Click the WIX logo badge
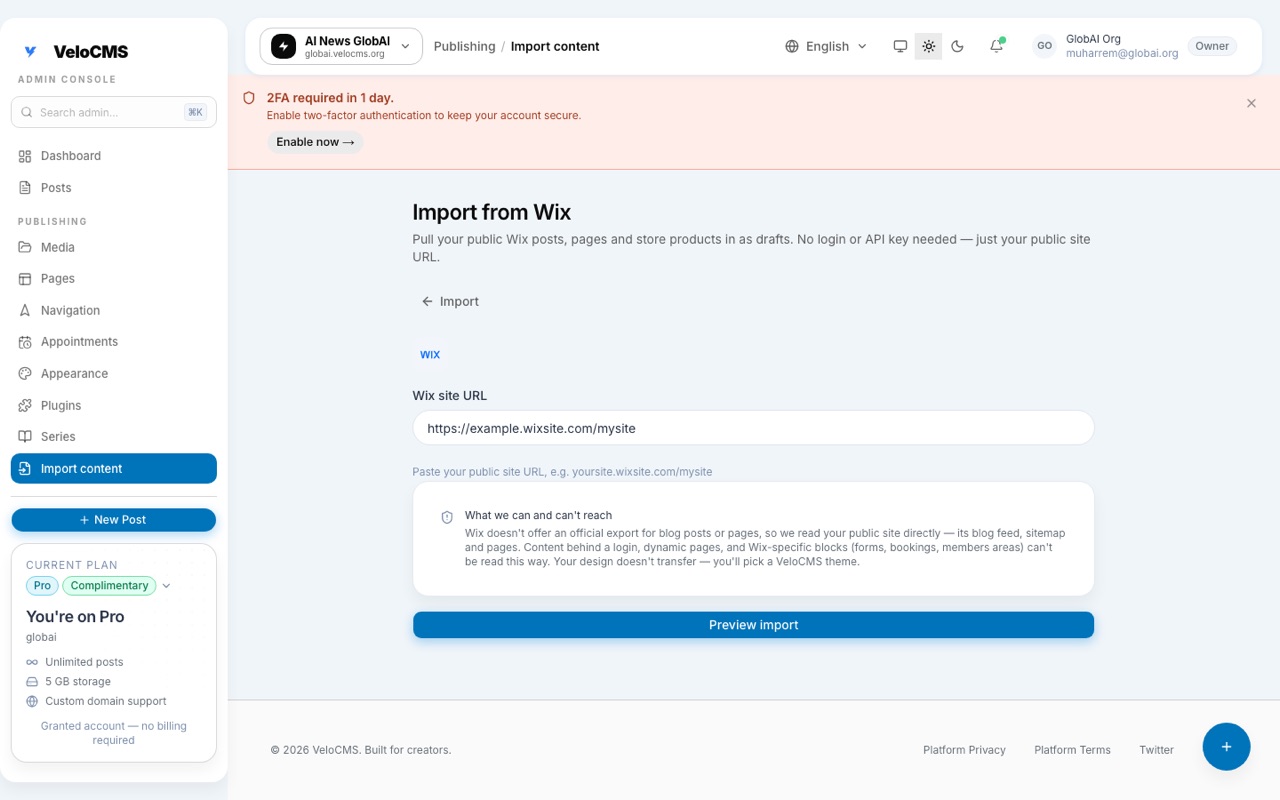The width and height of the screenshot is (1280, 800). 430,355
